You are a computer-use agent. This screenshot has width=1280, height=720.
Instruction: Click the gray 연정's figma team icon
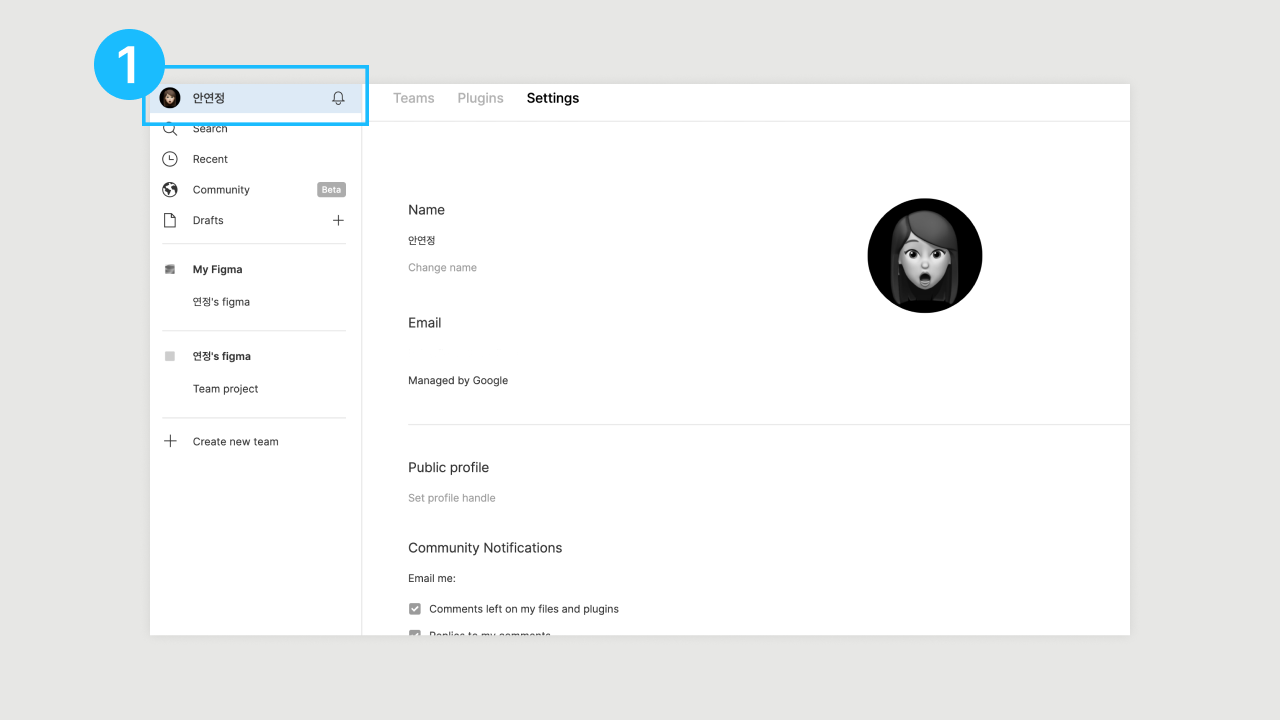170,356
